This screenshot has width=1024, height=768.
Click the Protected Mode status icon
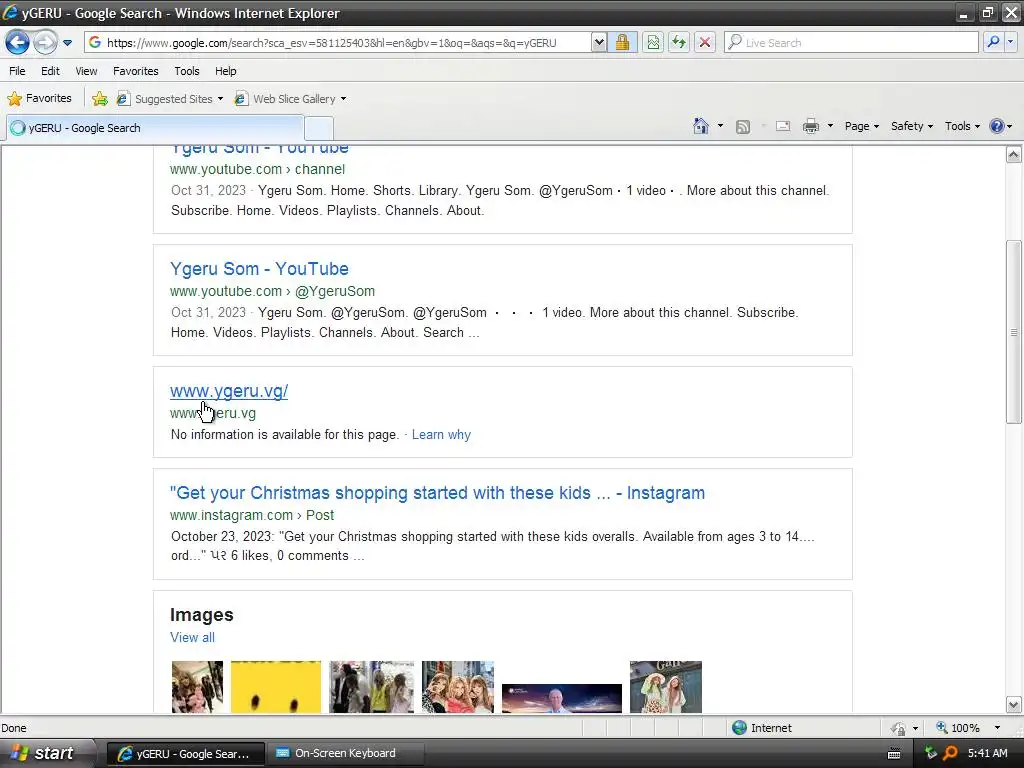(x=898, y=728)
